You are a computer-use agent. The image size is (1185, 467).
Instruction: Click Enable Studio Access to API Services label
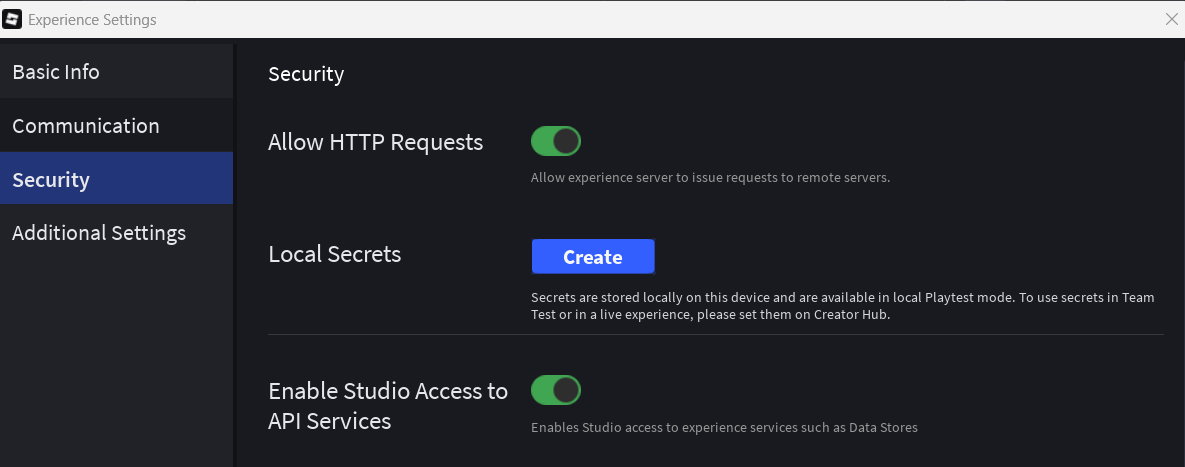(388, 406)
